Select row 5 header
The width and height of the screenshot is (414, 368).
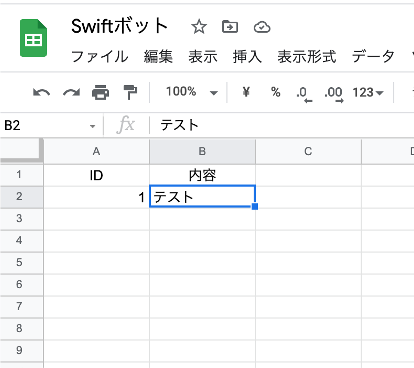pos(22,263)
